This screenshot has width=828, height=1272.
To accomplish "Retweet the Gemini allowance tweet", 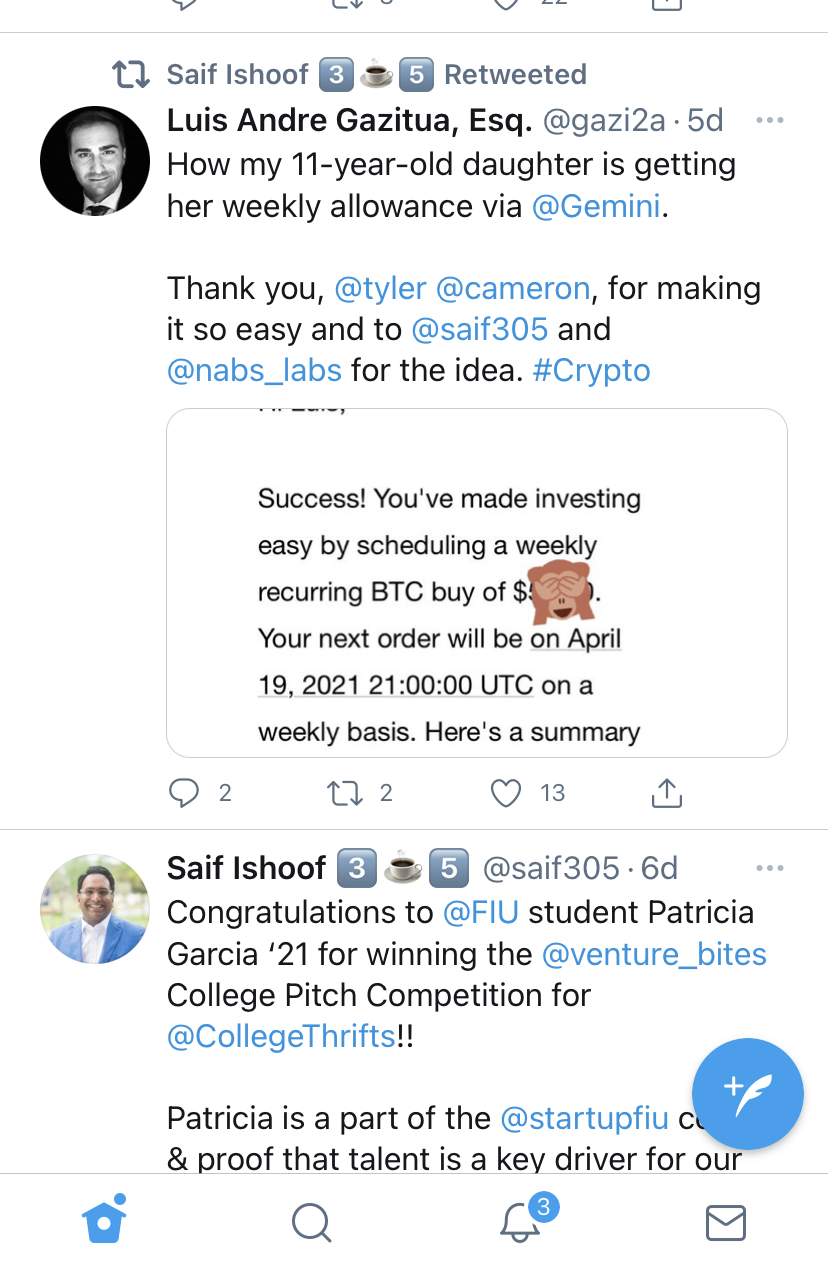I will [x=344, y=793].
